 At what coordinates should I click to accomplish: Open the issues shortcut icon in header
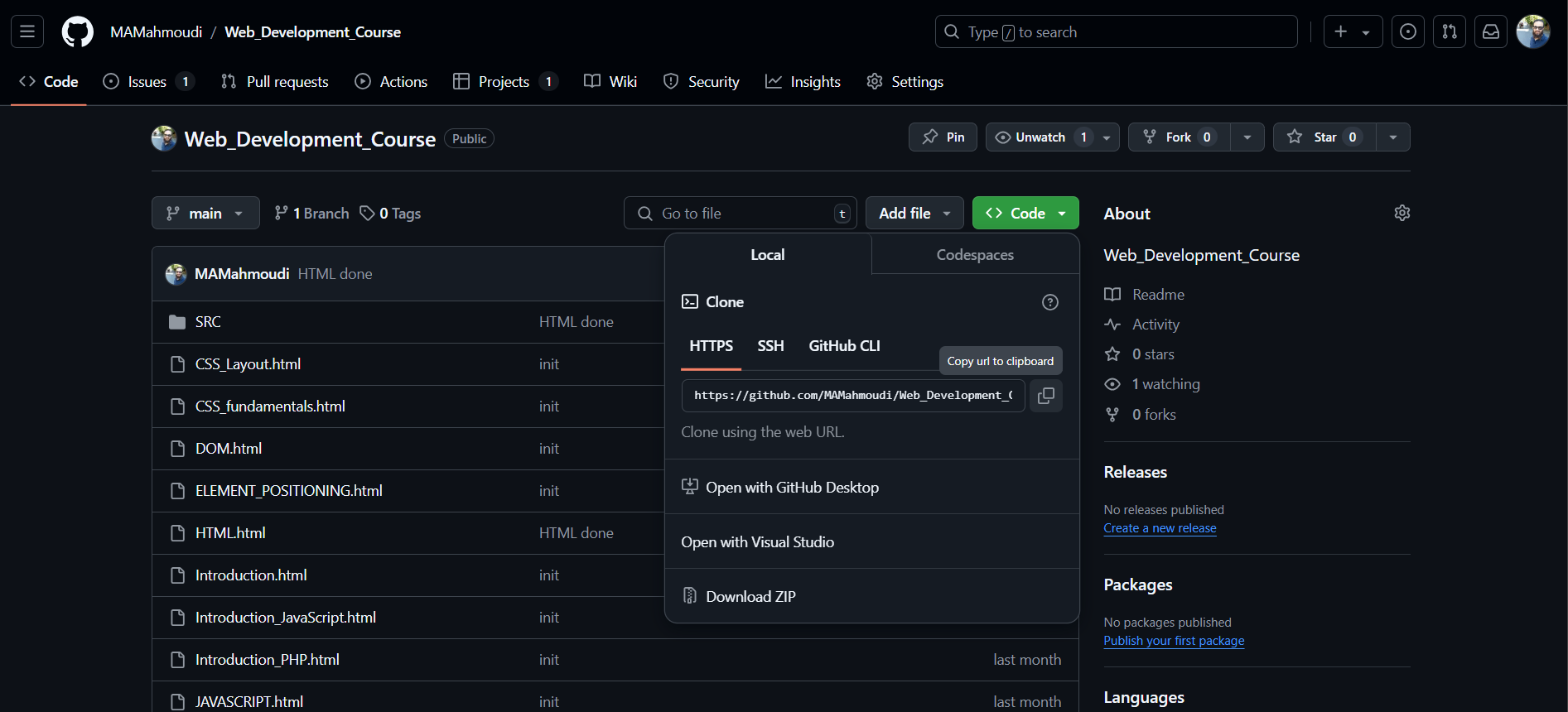pos(1408,32)
